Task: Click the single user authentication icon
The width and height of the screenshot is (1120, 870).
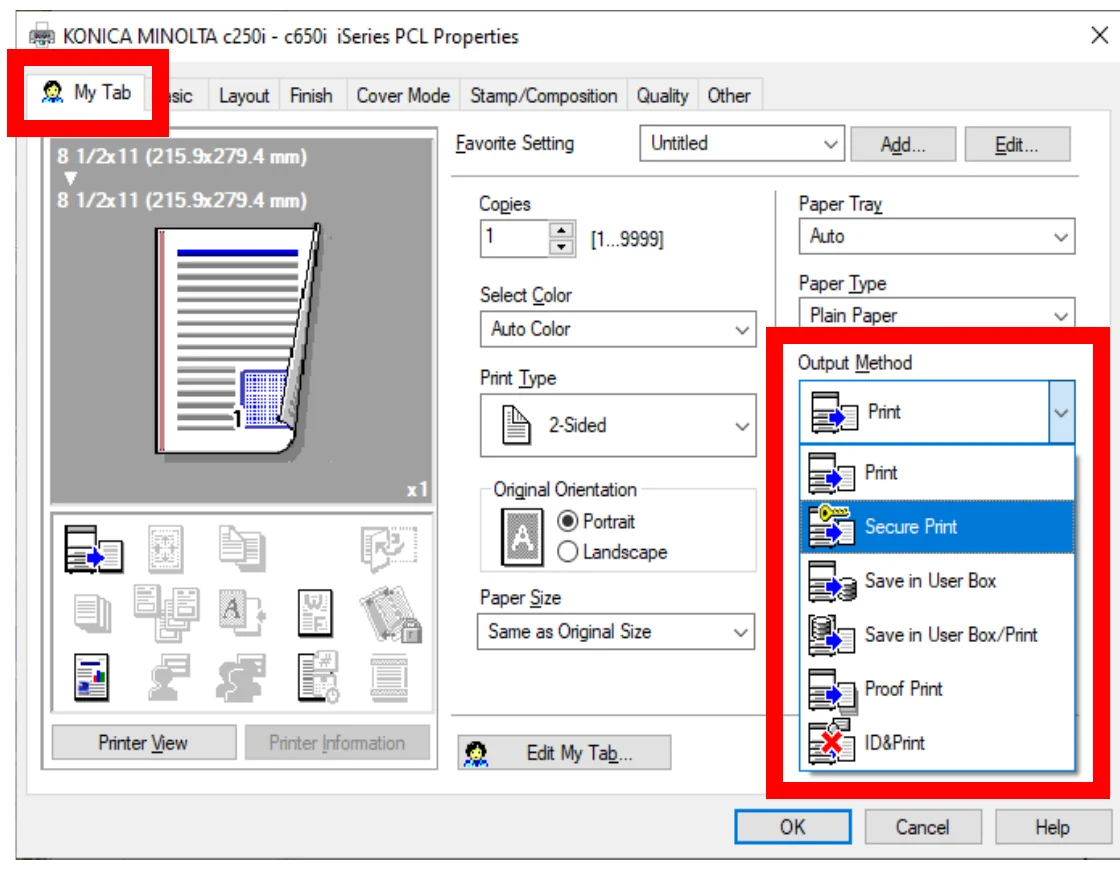Action: (x=169, y=677)
